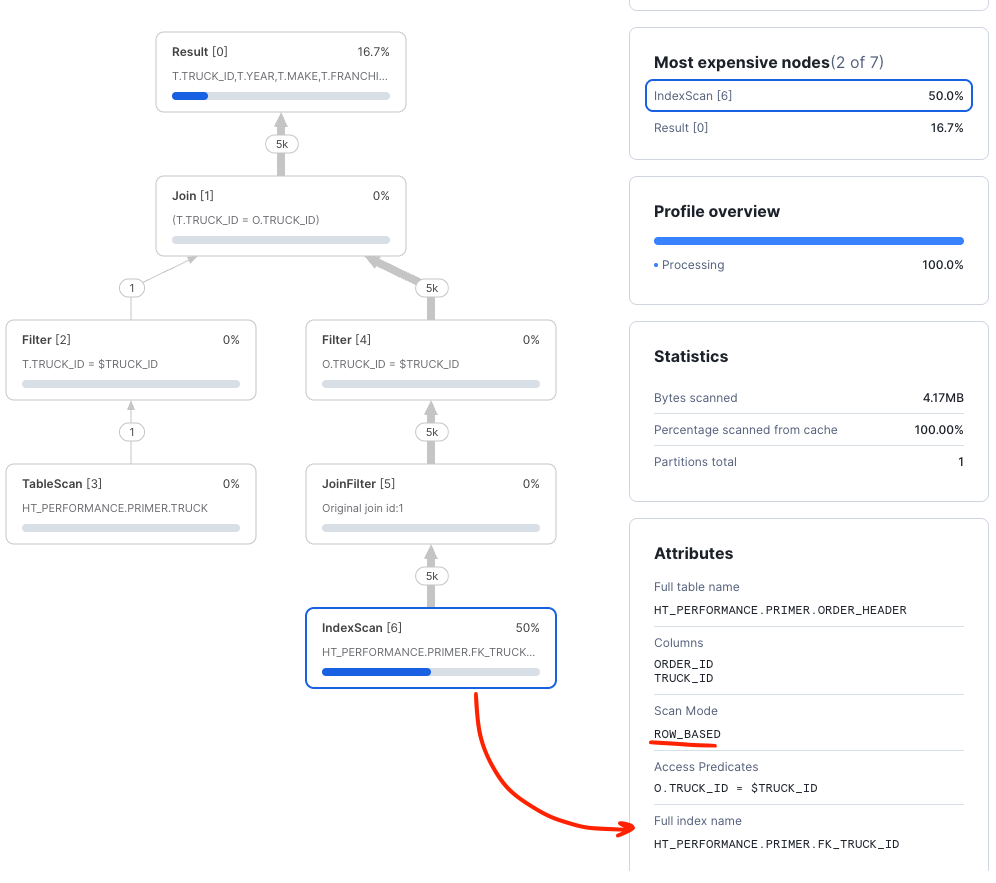Click the JoinFilter [5] node
The height and width of the screenshot is (883, 996).
(430, 503)
